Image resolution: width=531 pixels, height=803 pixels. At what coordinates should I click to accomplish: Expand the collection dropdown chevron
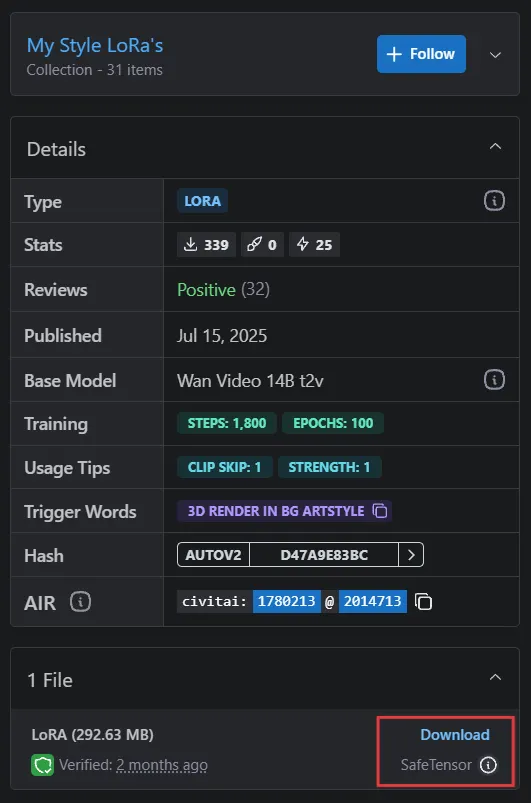point(495,55)
